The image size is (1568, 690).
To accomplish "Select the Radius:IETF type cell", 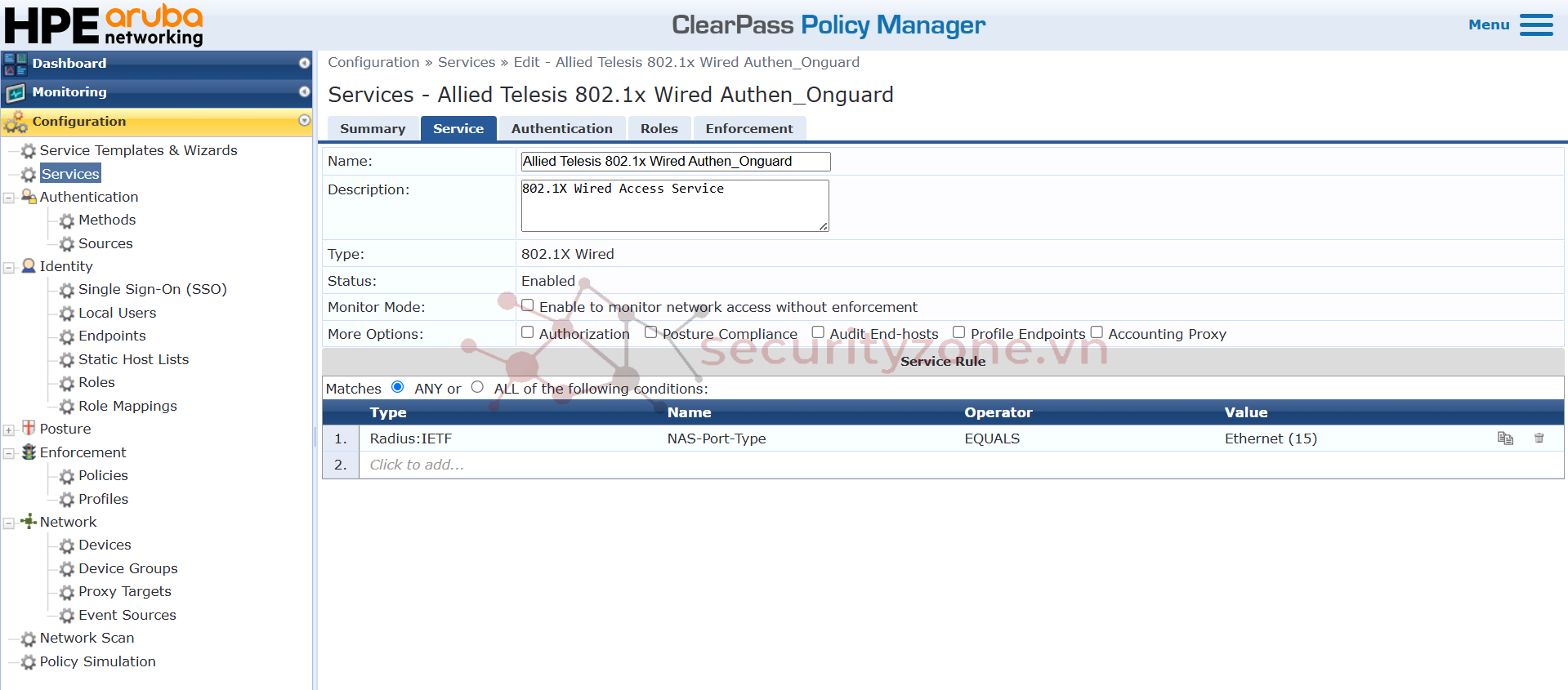I will [410, 438].
